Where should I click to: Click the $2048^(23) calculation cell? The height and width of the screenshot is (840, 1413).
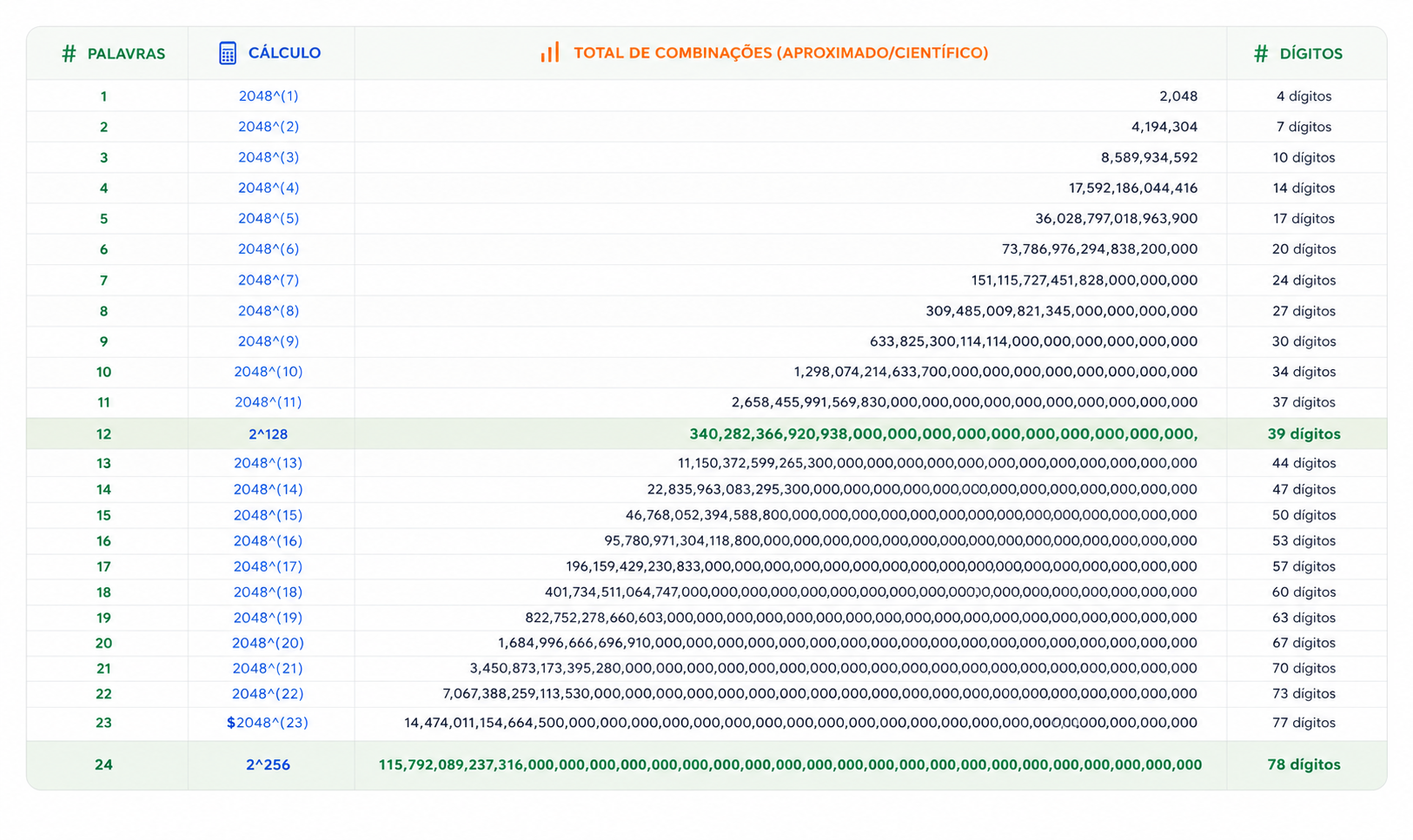(268, 722)
